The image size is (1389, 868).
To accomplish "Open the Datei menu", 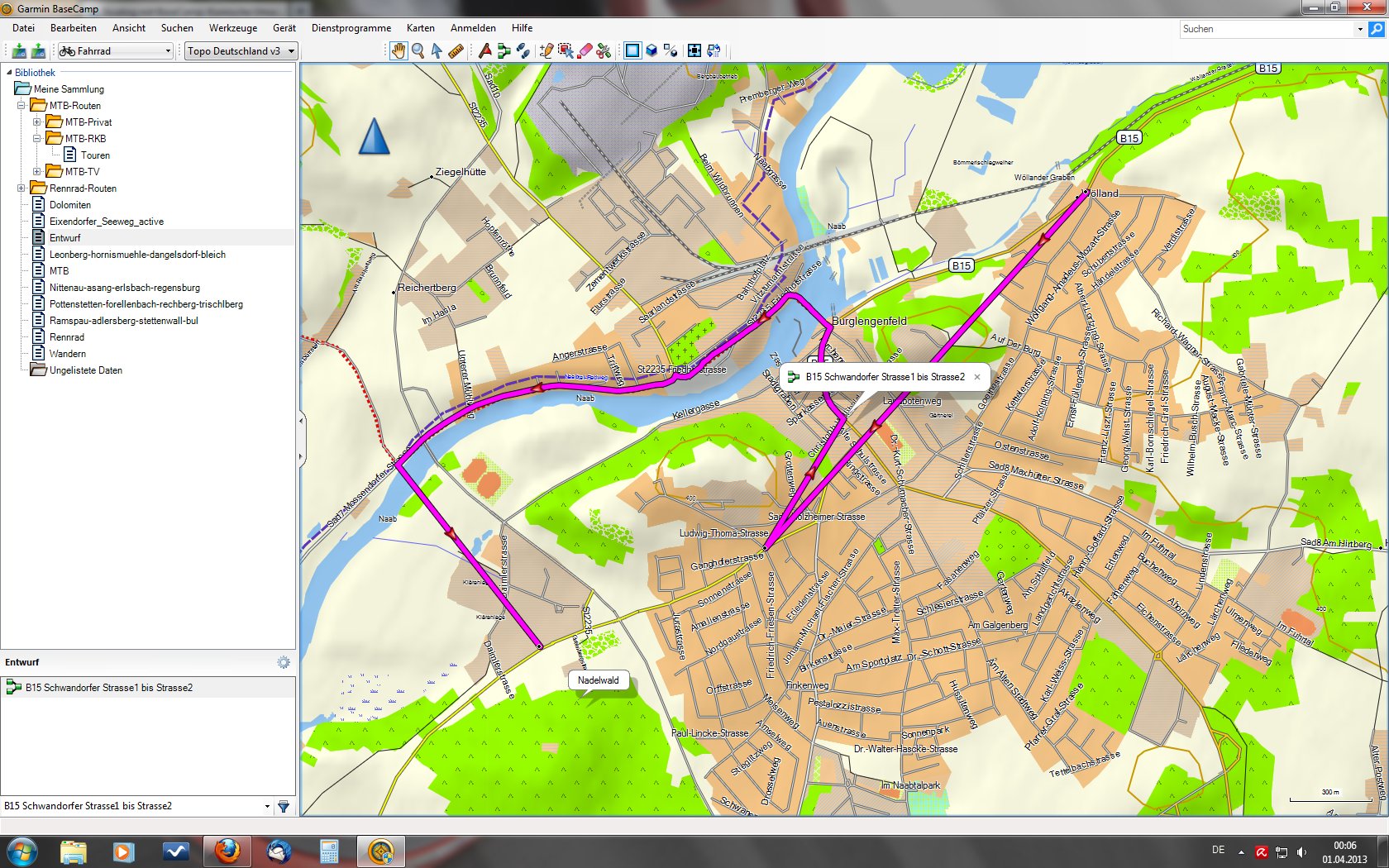I will (23, 28).
